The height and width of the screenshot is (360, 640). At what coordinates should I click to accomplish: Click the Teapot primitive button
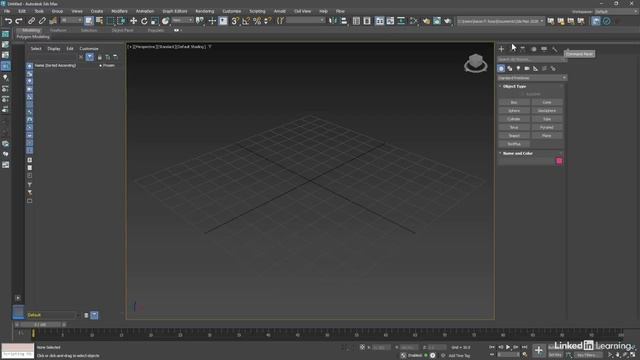pos(514,136)
